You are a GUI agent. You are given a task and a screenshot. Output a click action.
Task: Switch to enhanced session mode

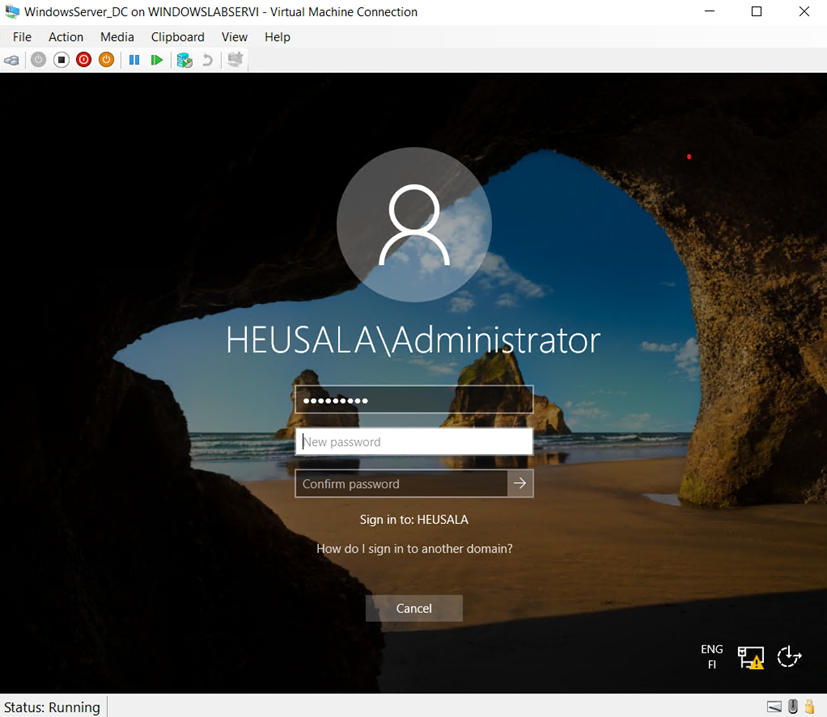[x=234, y=60]
